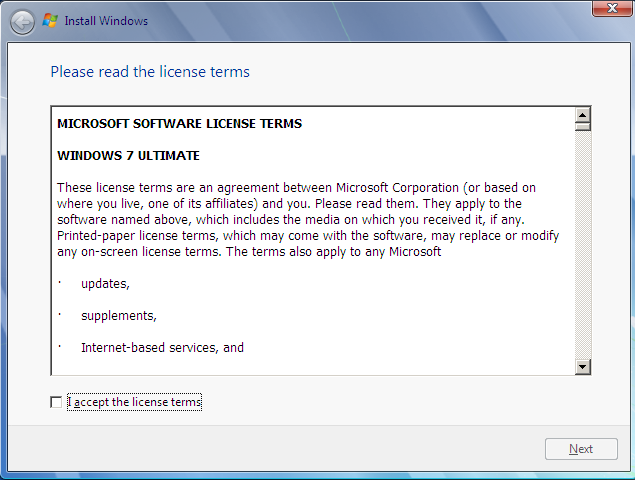Click the line starting 'any on-screen license terms'
Screen dimensions: 635x480
coord(249,252)
